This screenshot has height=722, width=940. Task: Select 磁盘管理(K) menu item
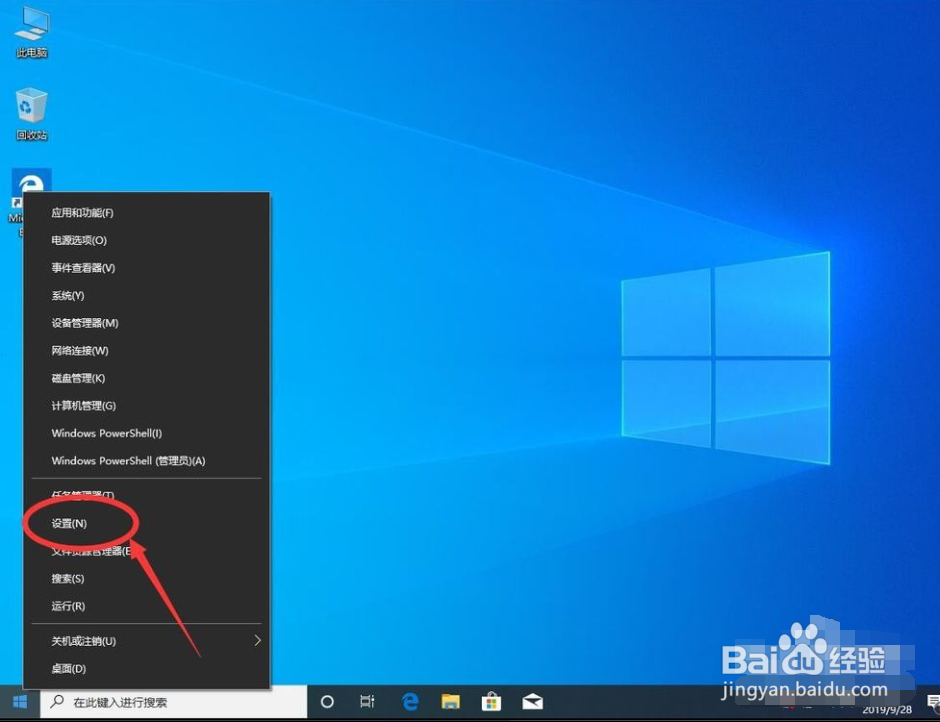tap(147, 378)
